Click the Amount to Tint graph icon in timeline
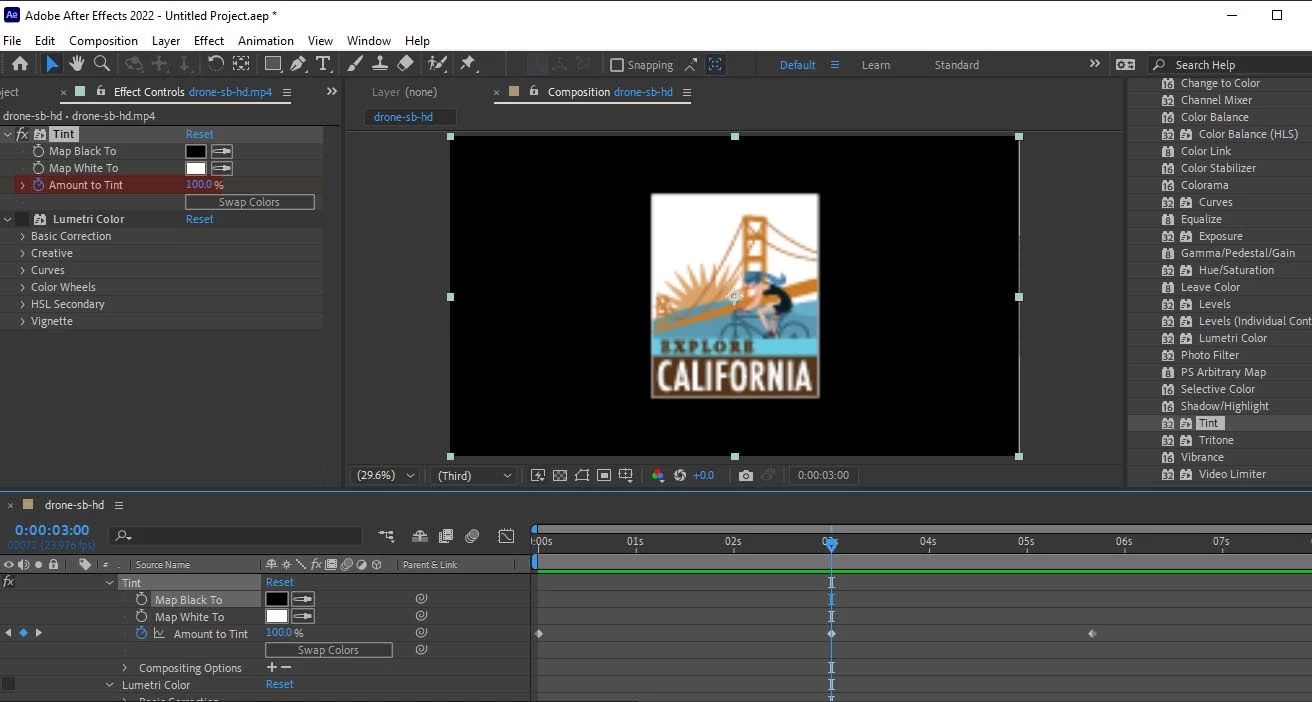Image resolution: width=1312 pixels, height=702 pixels. pyautogui.click(x=159, y=634)
